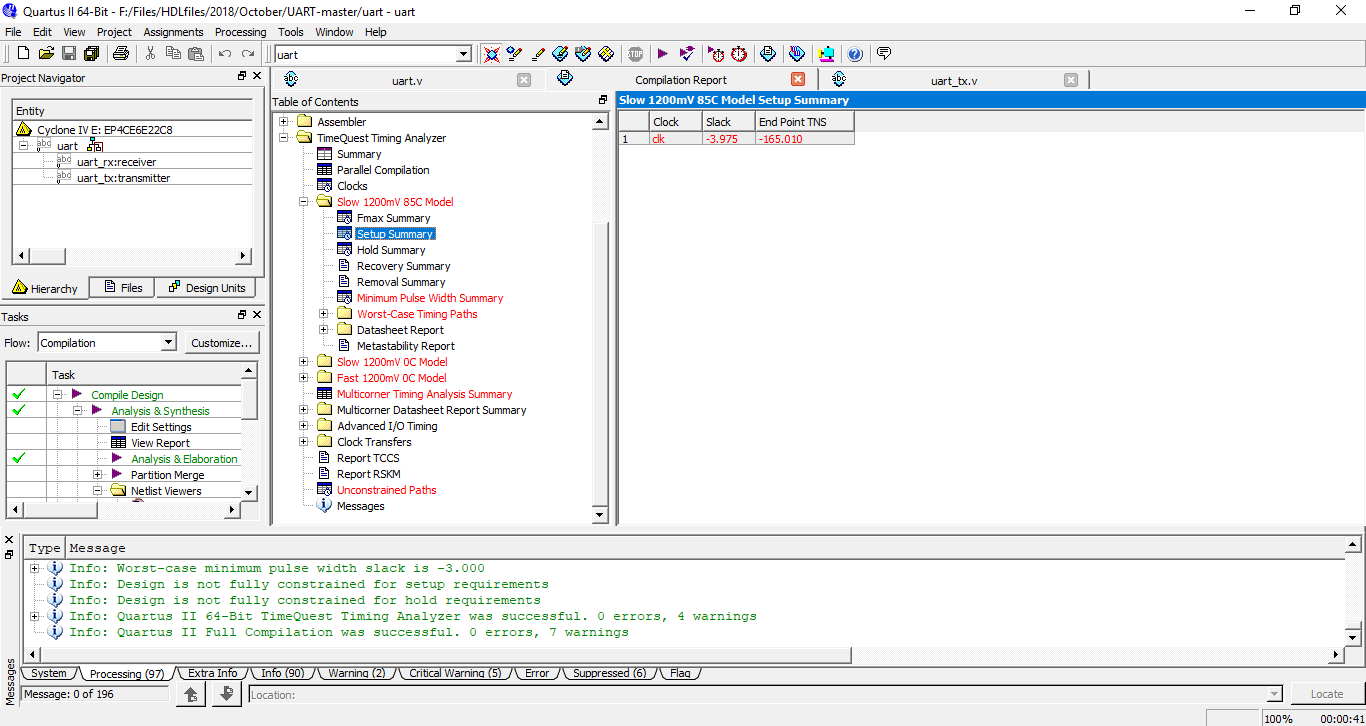Screen dimensions: 1366x726
Task: Click the Copy icon
Action: click(x=173, y=54)
